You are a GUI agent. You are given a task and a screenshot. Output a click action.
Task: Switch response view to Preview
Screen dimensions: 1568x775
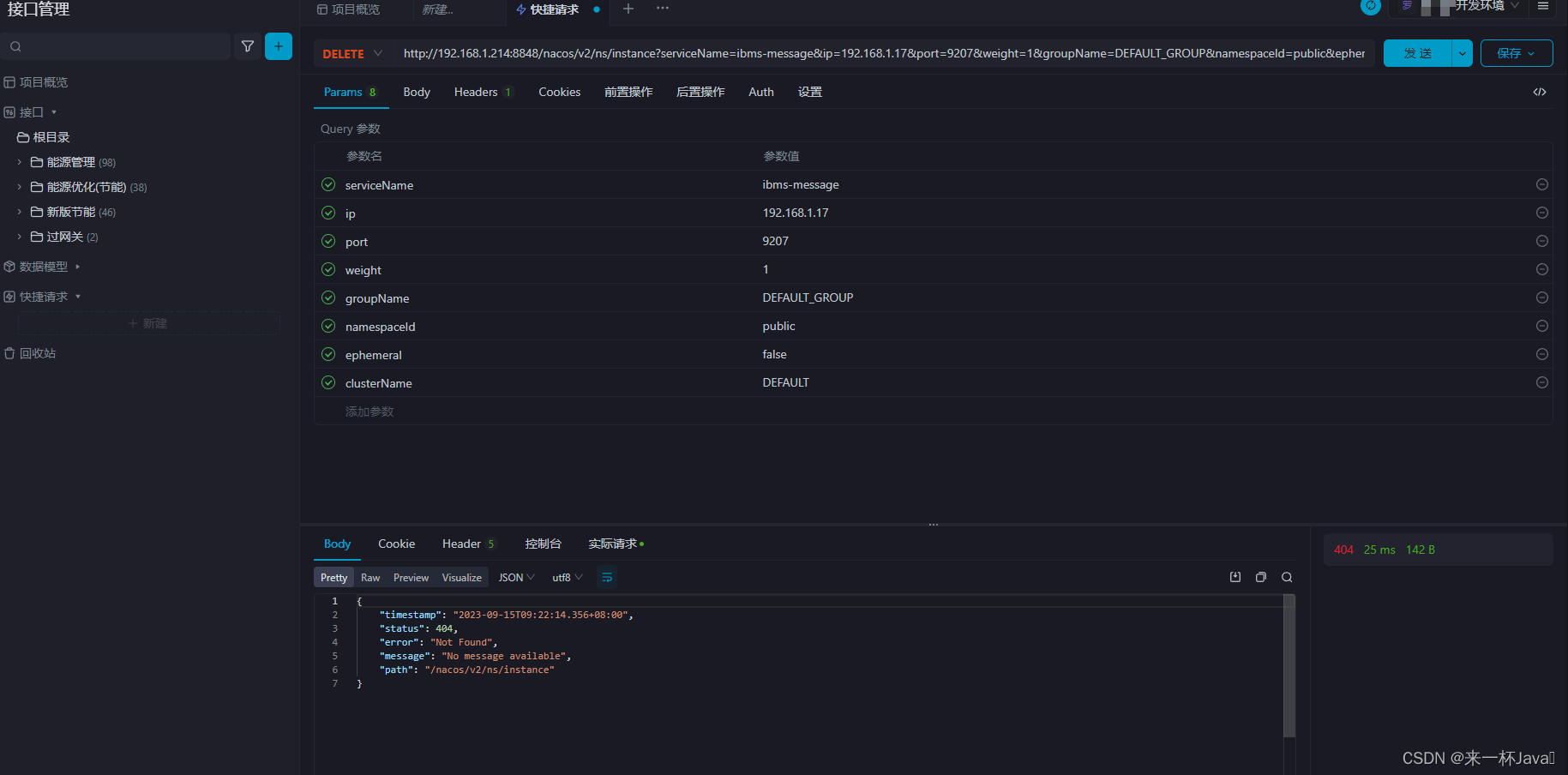411,577
